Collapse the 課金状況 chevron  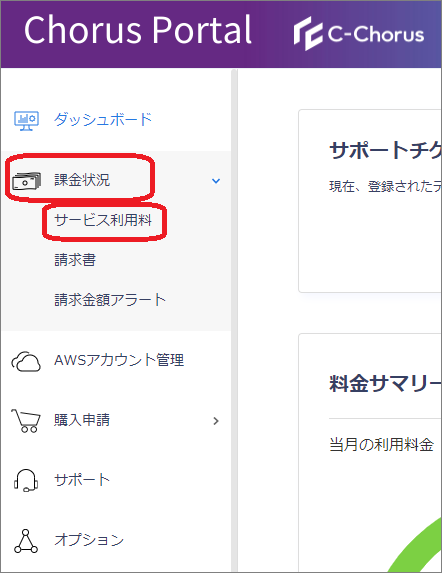click(x=216, y=181)
